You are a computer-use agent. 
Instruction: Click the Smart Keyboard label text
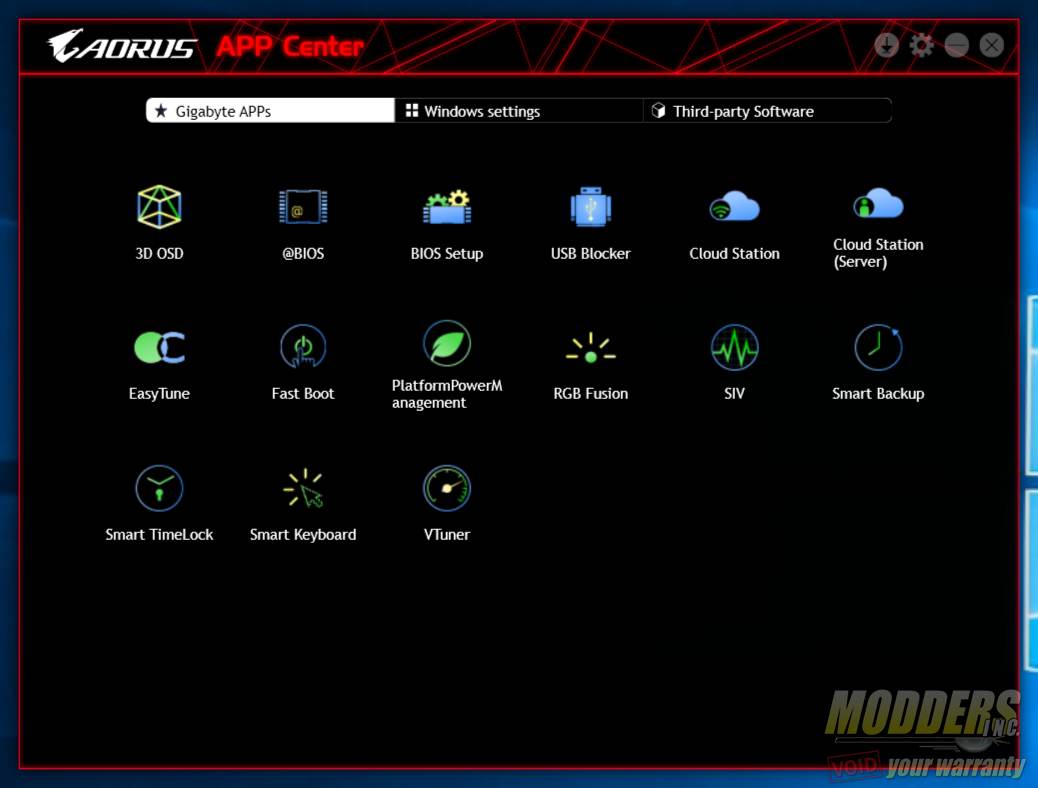coord(303,534)
